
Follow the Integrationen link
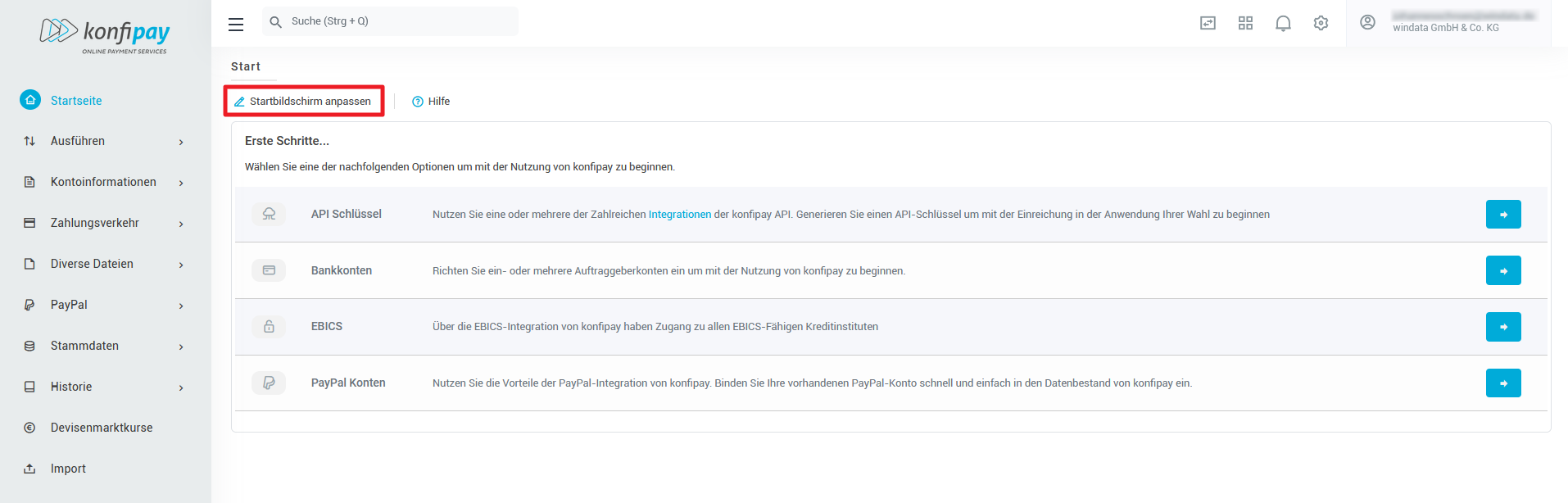(x=679, y=215)
